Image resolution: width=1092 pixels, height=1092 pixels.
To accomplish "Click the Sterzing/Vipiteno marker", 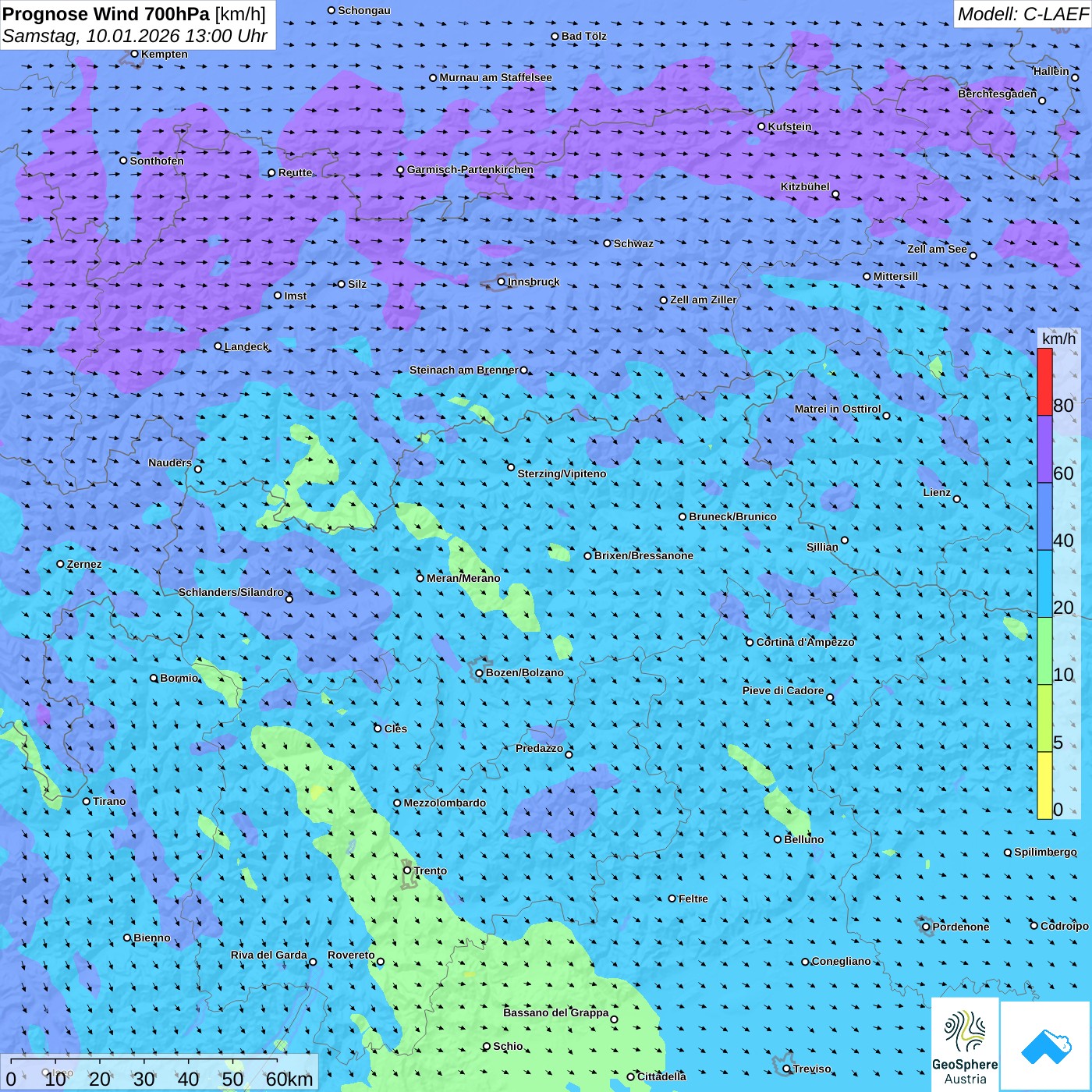I will (511, 467).
